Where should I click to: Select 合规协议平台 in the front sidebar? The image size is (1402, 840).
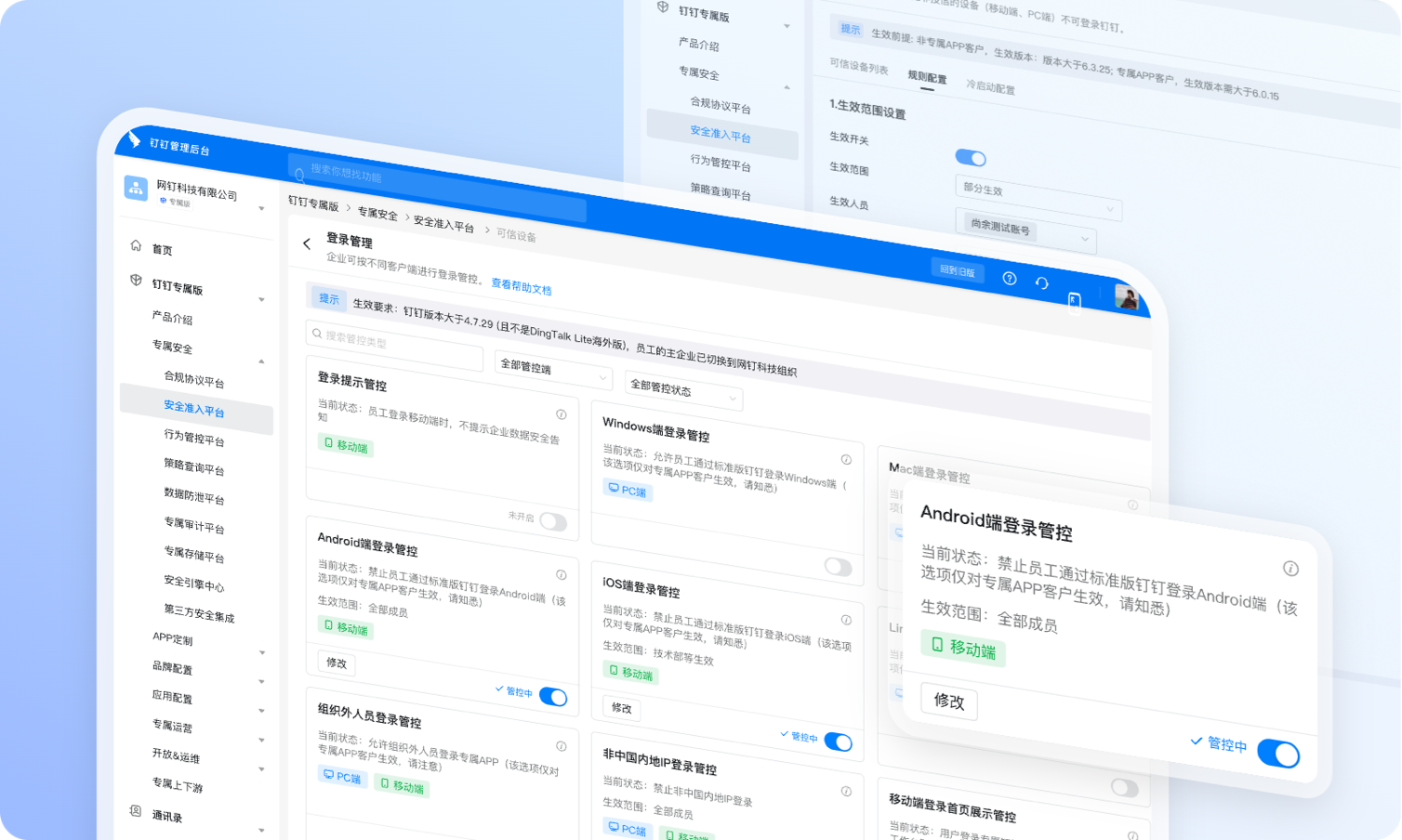point(194,380)
